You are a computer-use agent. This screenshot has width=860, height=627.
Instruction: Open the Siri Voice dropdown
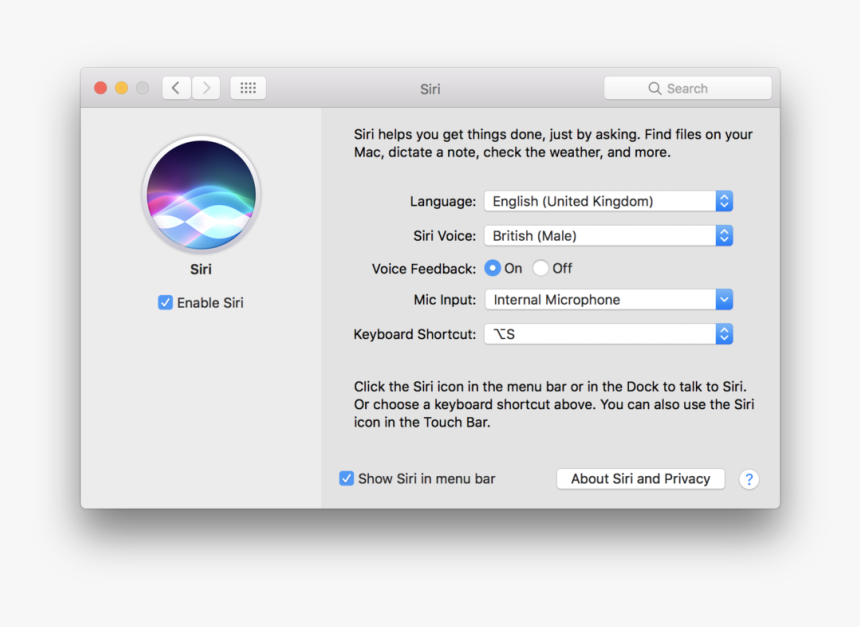pos(608,236)
